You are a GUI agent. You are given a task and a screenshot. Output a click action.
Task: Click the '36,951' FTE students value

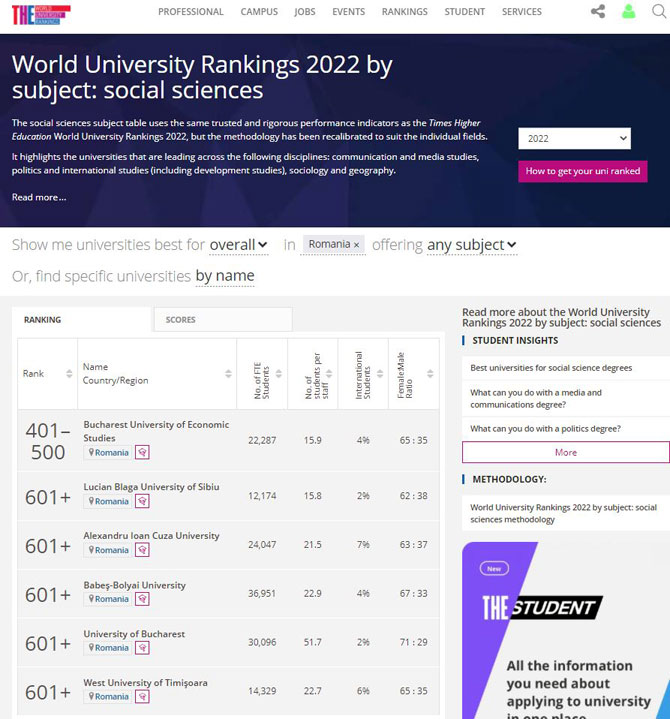(x=262, y=593)
